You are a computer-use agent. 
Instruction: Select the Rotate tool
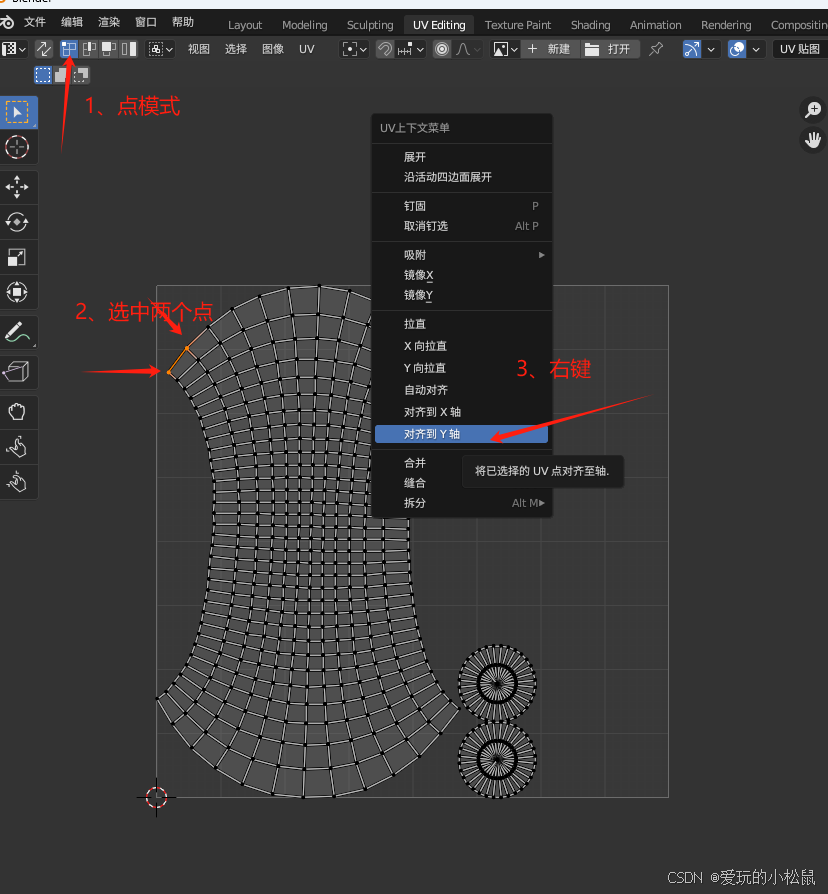click(18, 222)
